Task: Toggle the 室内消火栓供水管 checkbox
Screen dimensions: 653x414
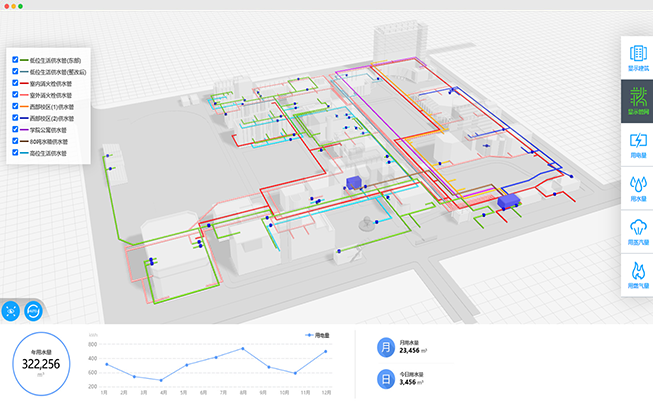Action: tap(15, 83)
